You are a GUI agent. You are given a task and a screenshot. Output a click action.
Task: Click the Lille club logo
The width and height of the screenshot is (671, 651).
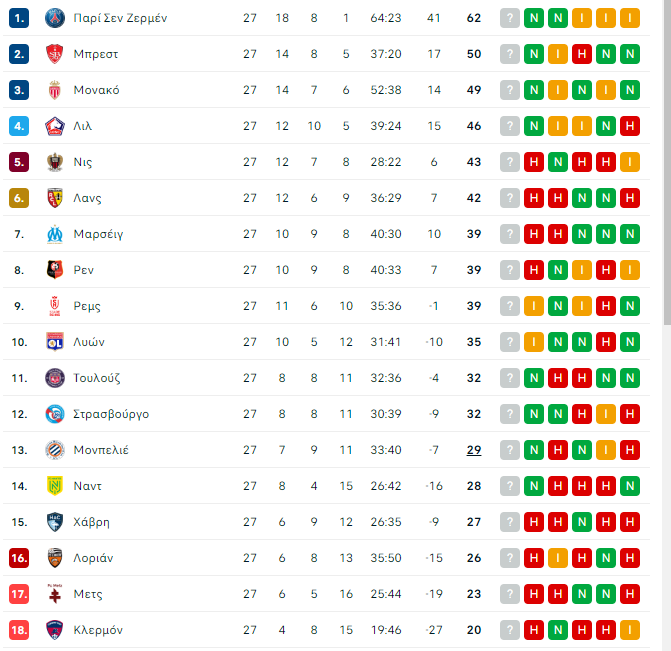(55, 126)
